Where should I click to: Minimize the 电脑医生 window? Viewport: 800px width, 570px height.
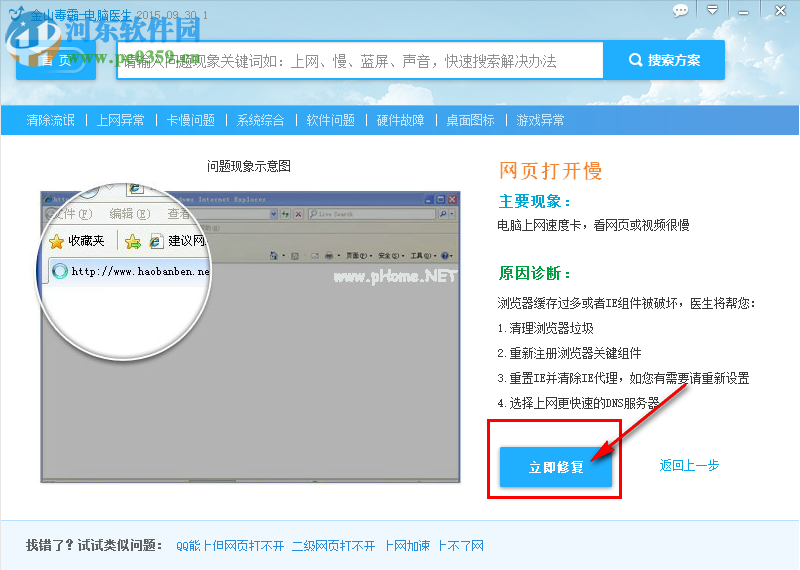743,11
